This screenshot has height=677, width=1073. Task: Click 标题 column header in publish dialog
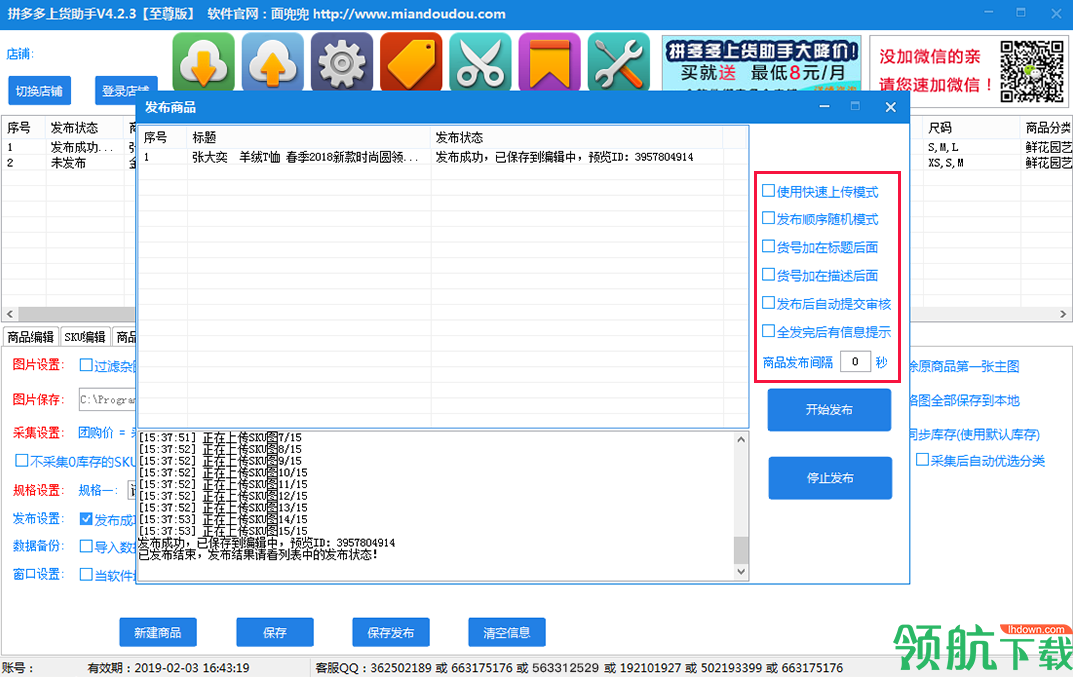point(309,138)
